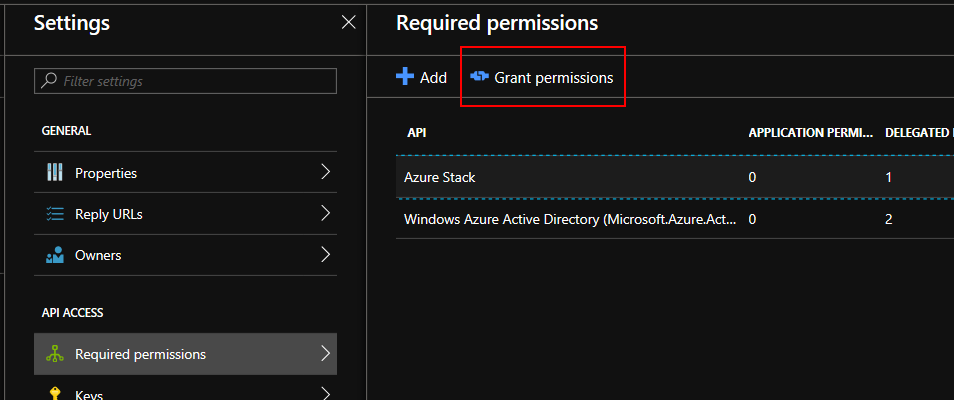
Task: Select the Windows Azure Active Directory row
Action: (x=570, y=218)
